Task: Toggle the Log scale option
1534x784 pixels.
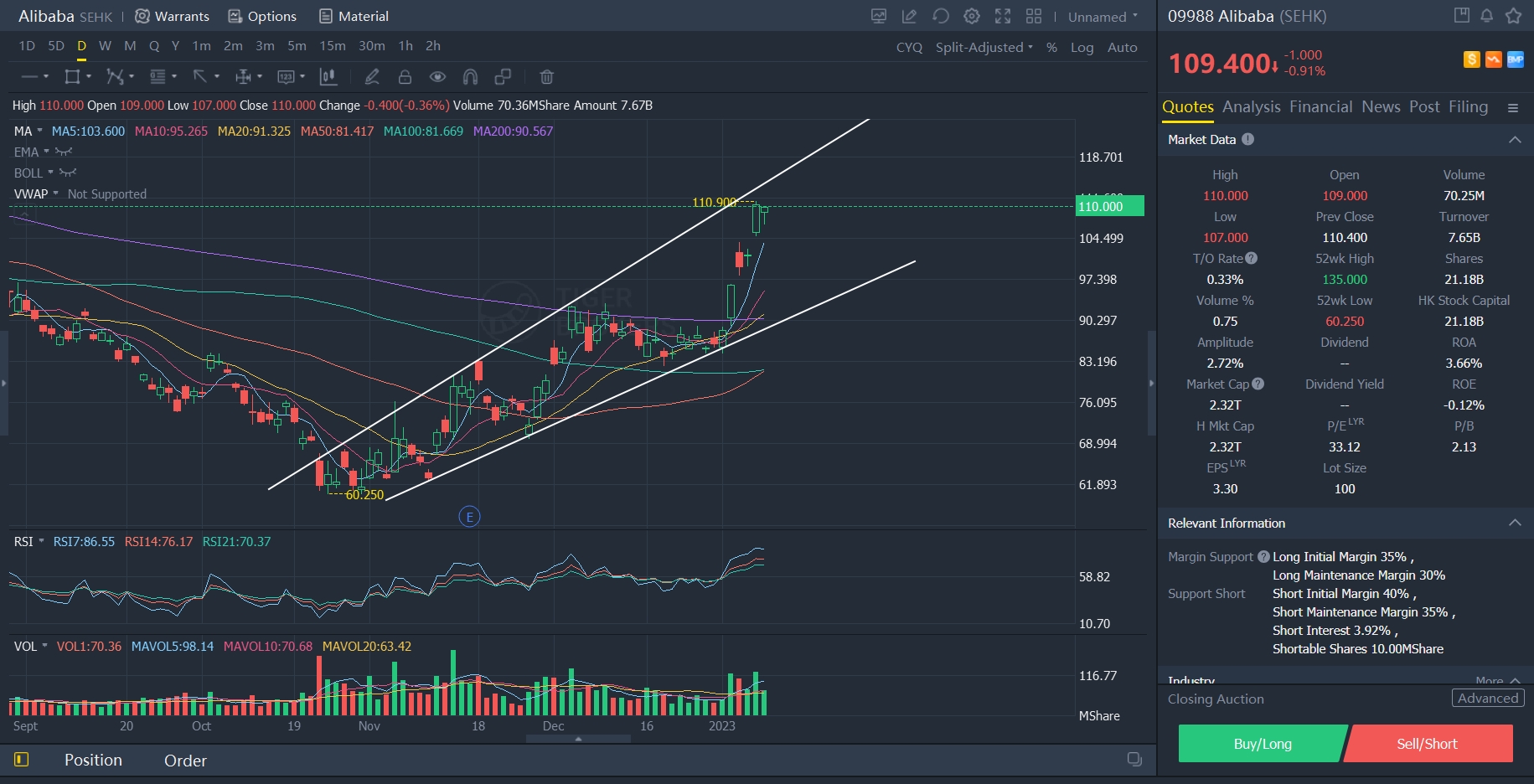Action: pos(1082,48)
